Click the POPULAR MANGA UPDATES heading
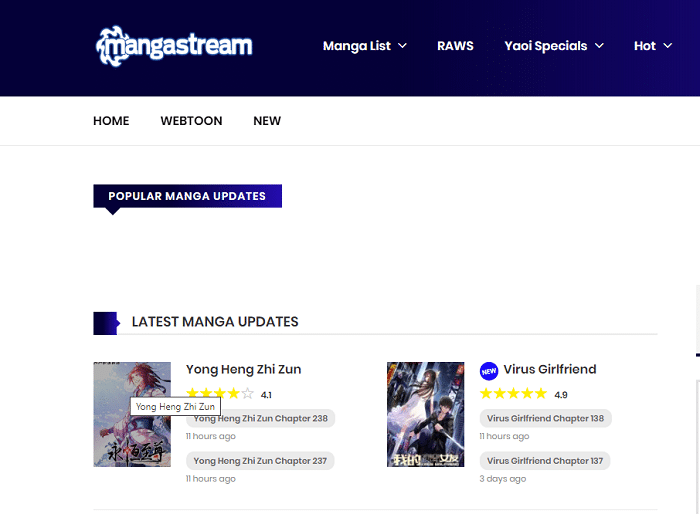 click(x=188, y=196)
